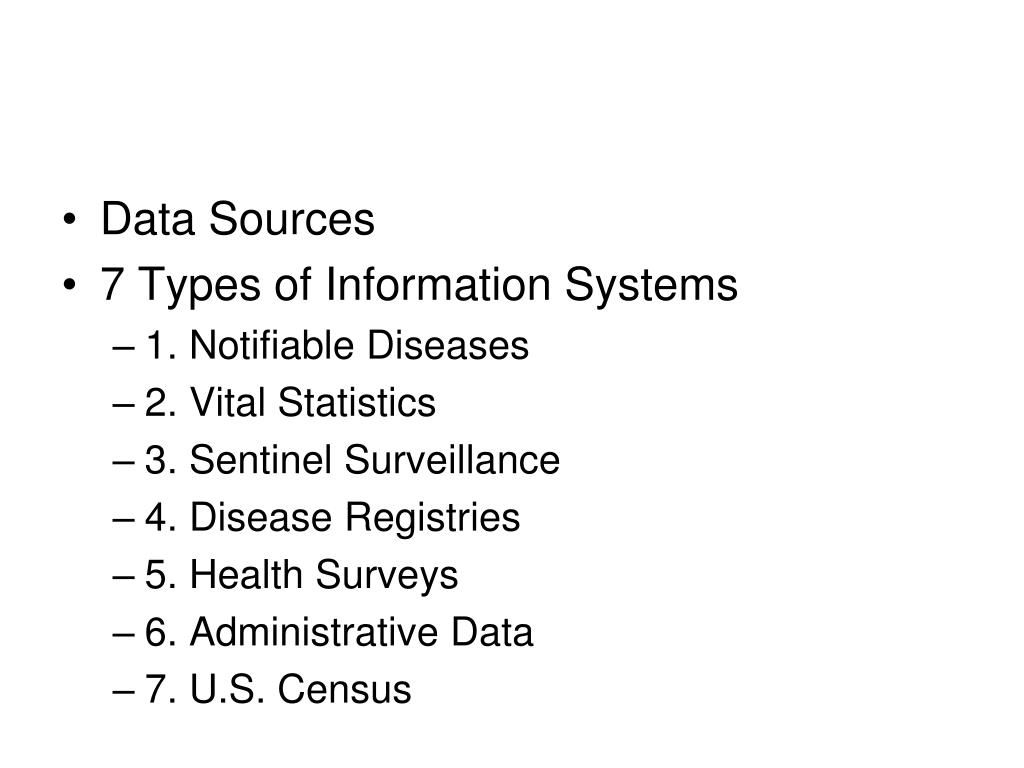1024x768 pixels.
Task: Click the bullet point before "Data Sources"
Action: click(x=69, y=220)
